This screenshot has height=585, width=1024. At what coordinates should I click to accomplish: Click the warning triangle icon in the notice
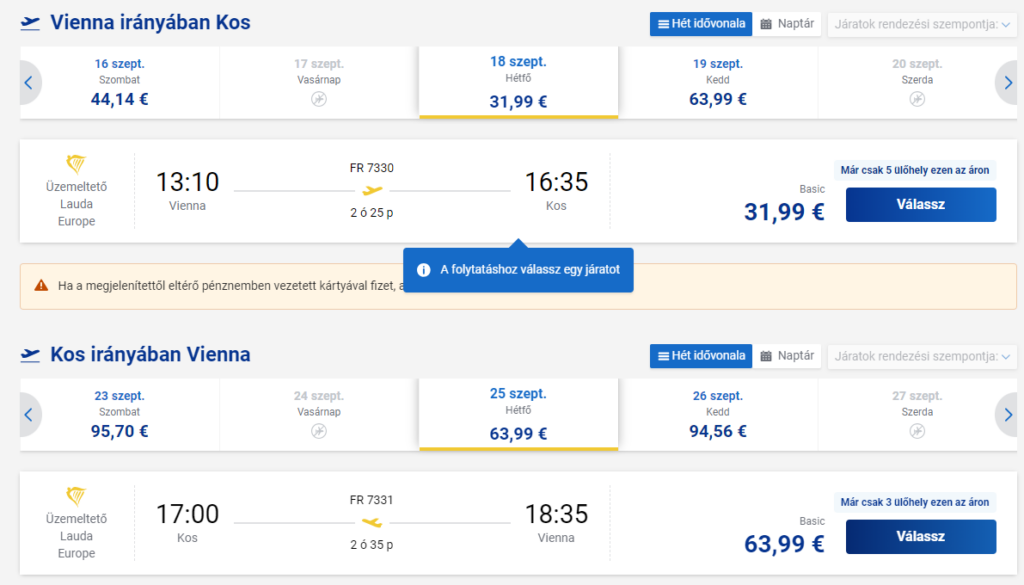coord(41,285)
